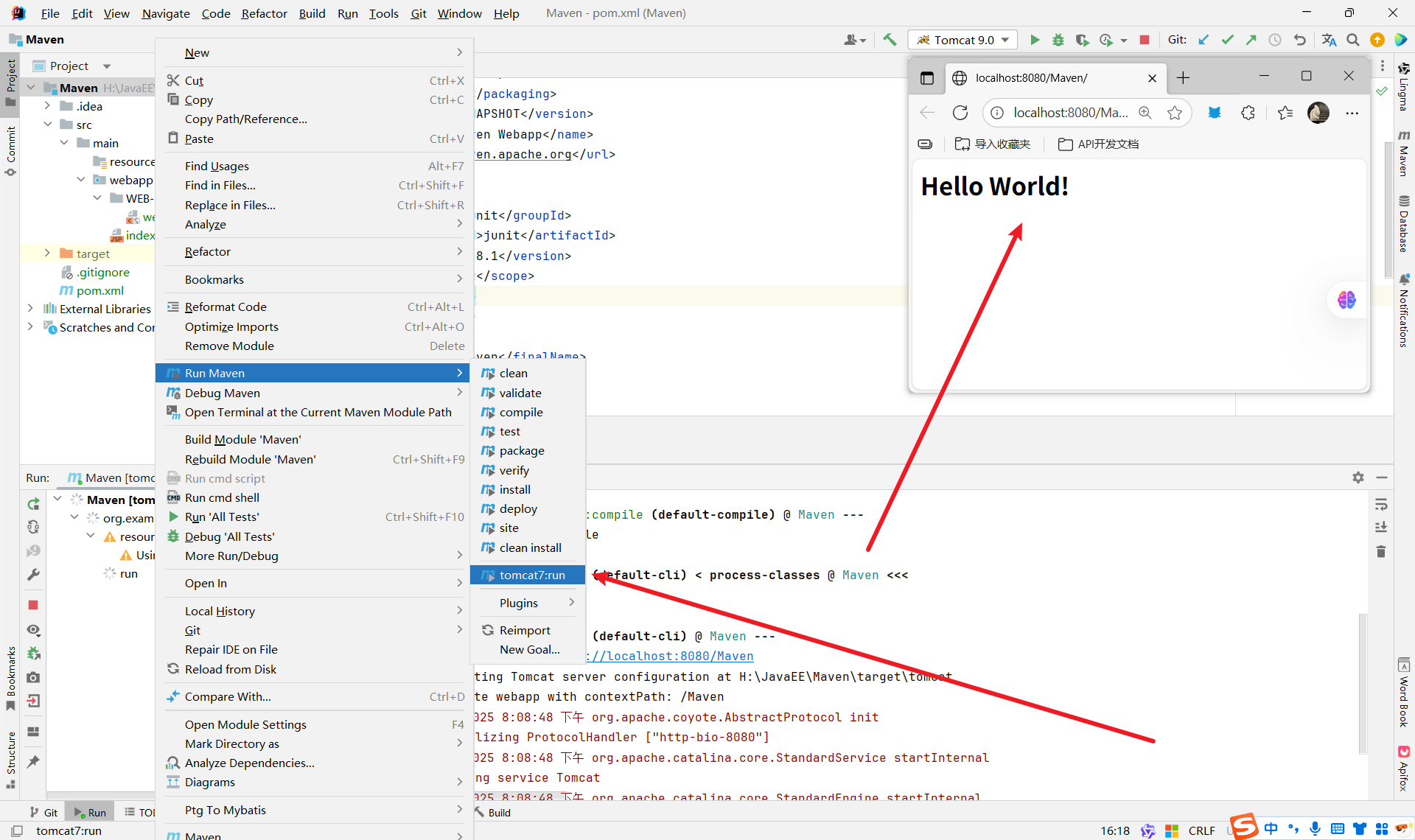1415x840 pixels.
Task: Click the browser address bar URL field
Action: 1069,113
